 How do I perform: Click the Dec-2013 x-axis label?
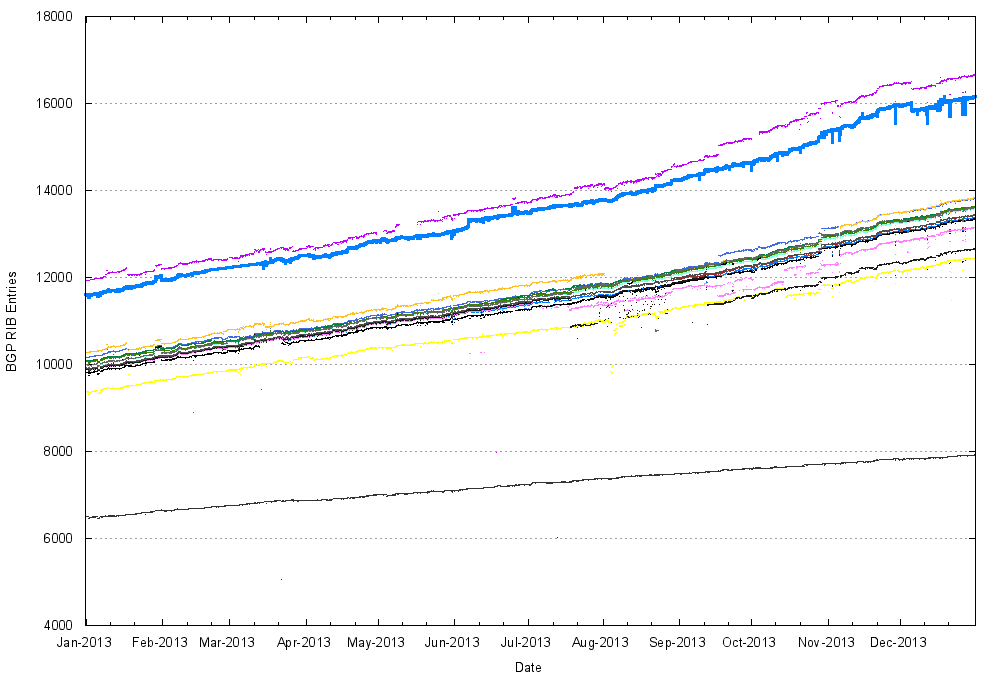899,643
